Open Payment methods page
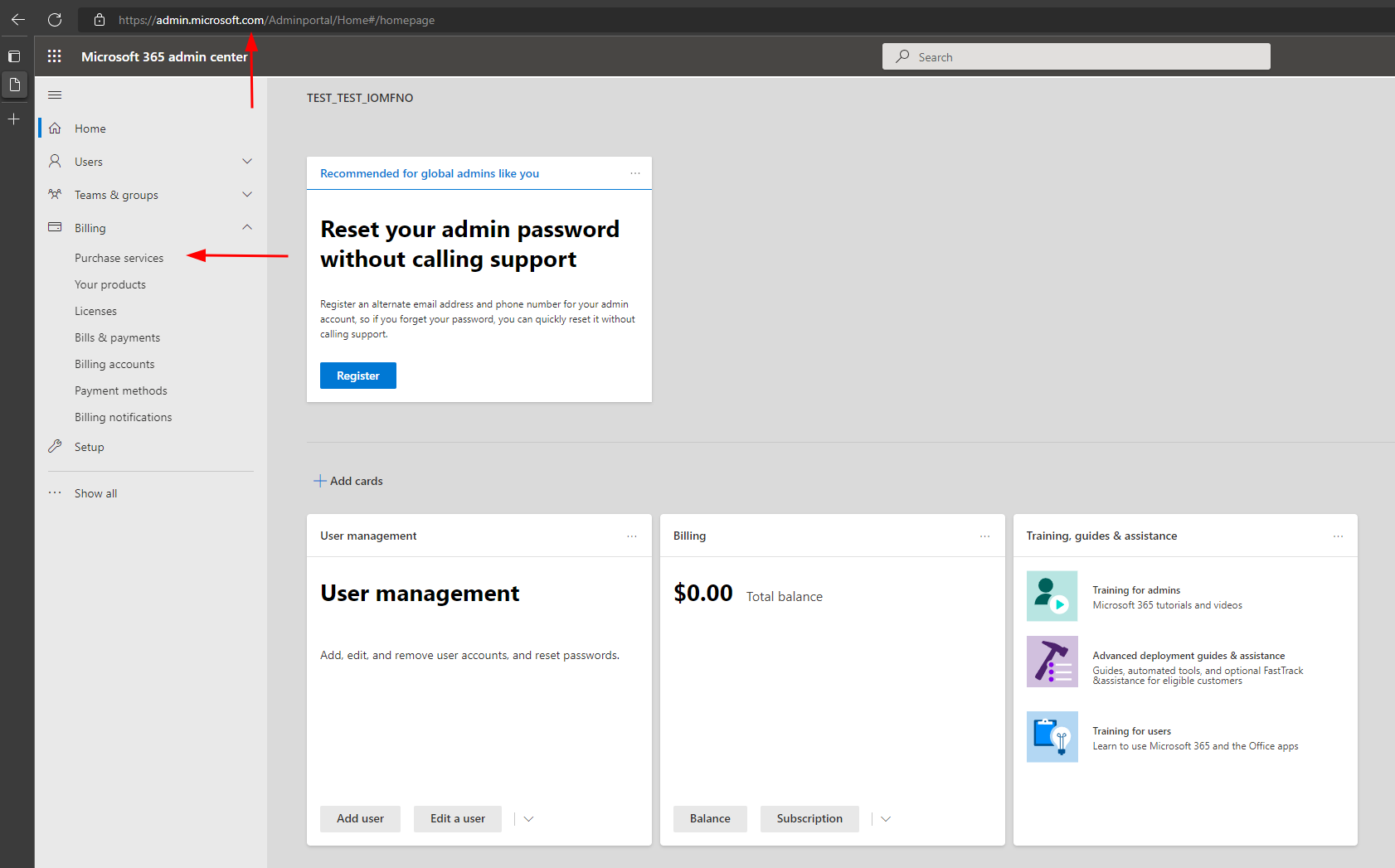Viewport: 1395px width, 868px height. pyautogui.click(x=121, y=390)
